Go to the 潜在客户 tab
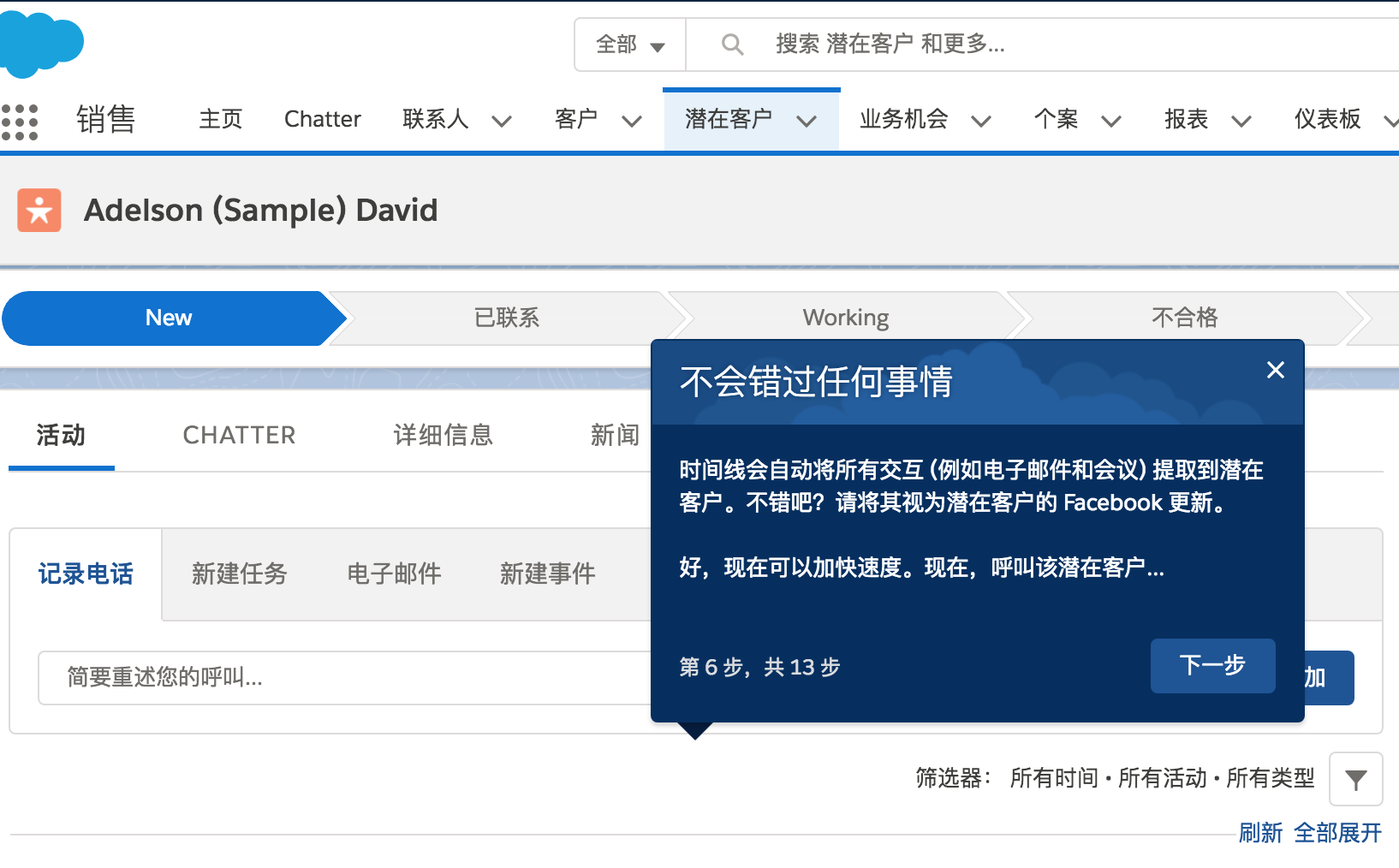The height and width of the screenshot is (868, 1399). click(729, 119)
